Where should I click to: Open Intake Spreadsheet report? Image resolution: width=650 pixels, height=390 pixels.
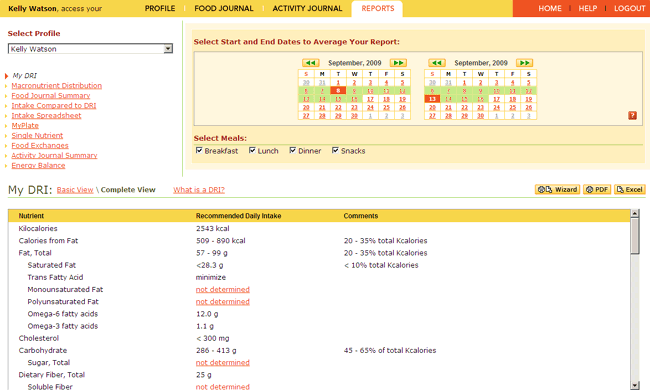click(46, 115)
